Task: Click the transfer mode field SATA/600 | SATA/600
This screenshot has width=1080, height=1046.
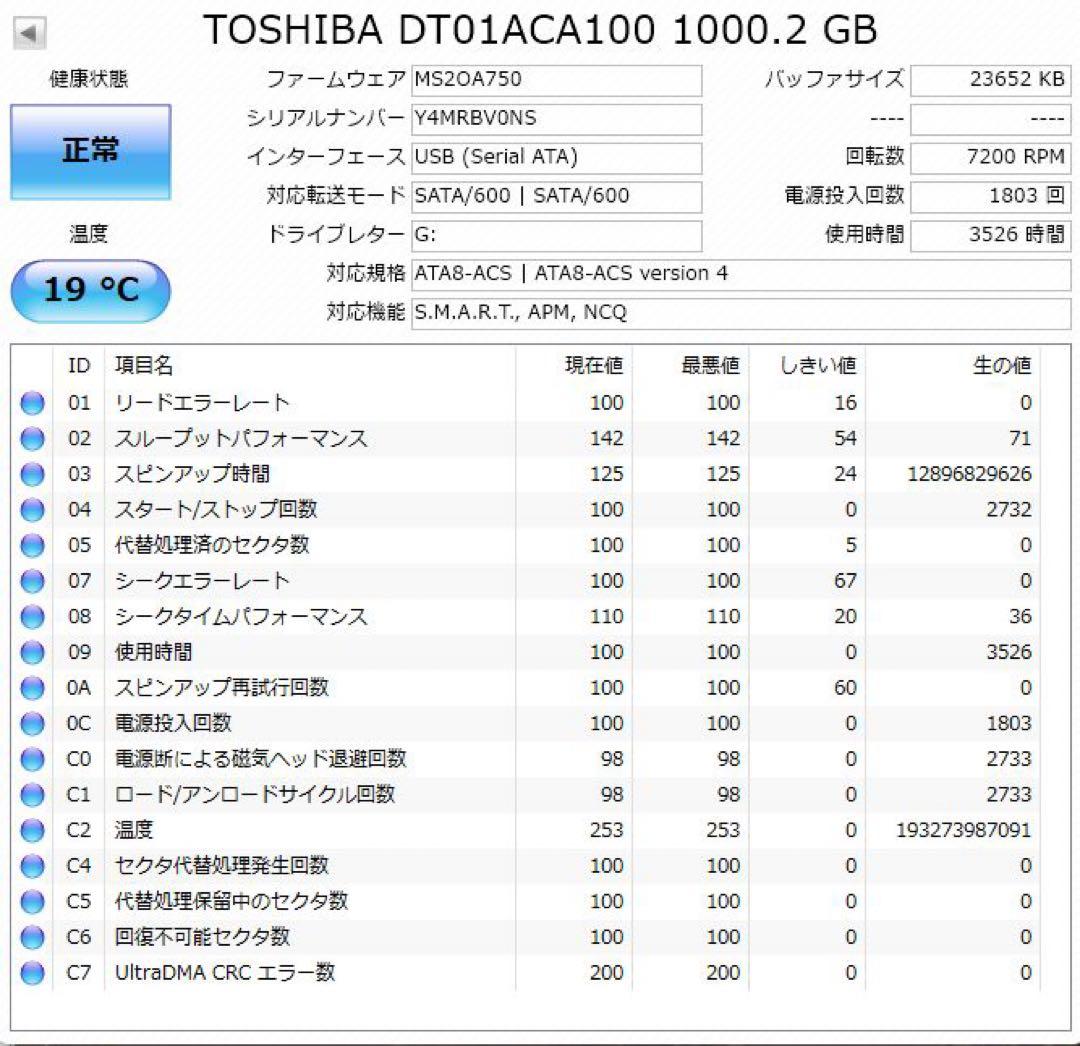Action: pos(557,196)
